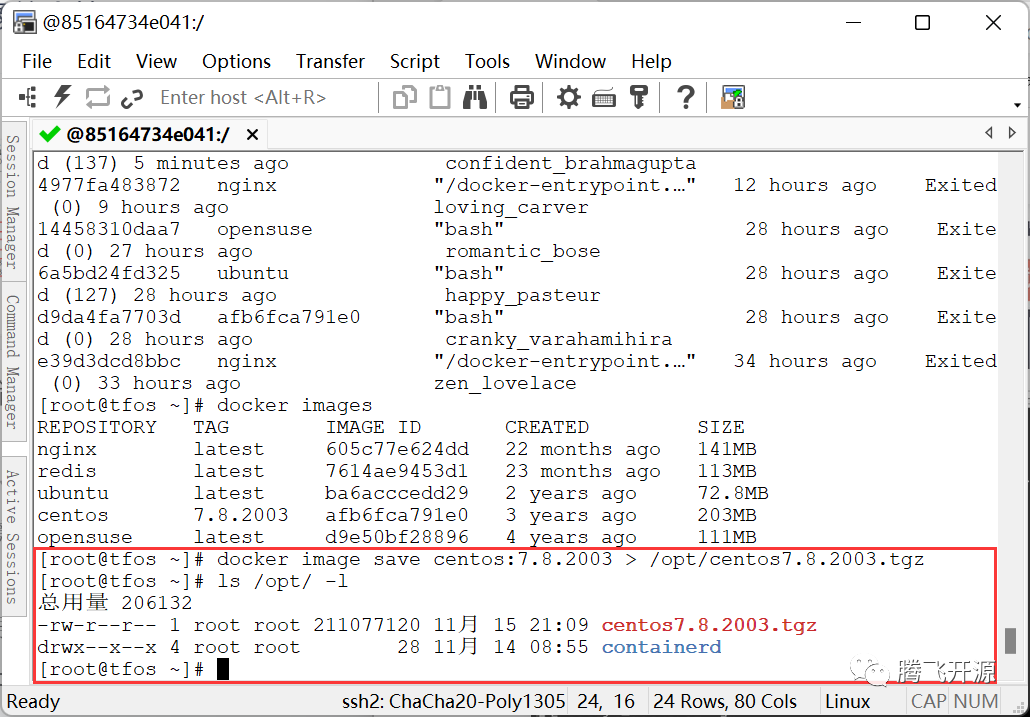Click the terminal vertical scrollbar thumb
The image size is (1030, 717).
[1012, 641]
